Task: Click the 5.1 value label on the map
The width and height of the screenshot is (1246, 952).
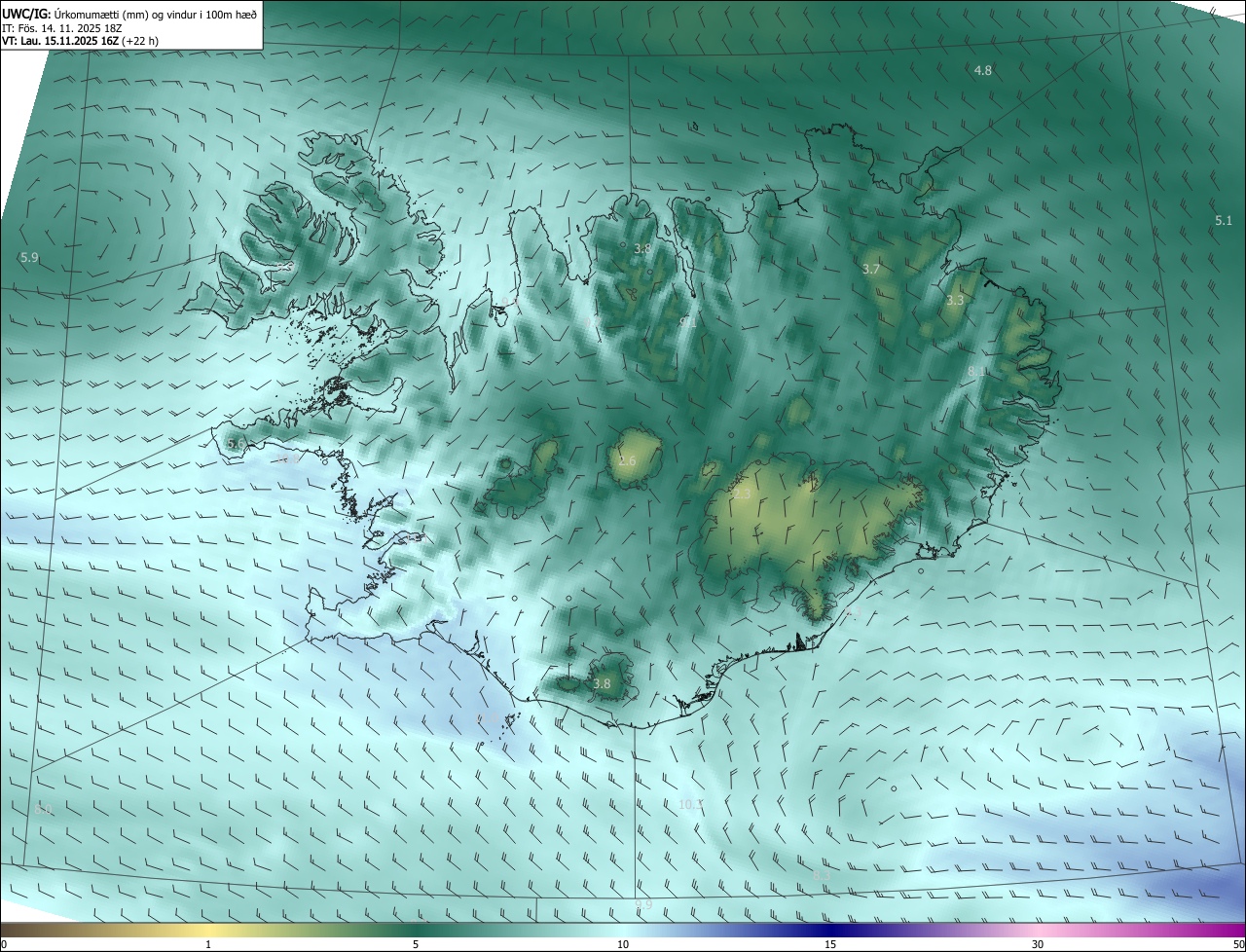Action: (1224, 221)
